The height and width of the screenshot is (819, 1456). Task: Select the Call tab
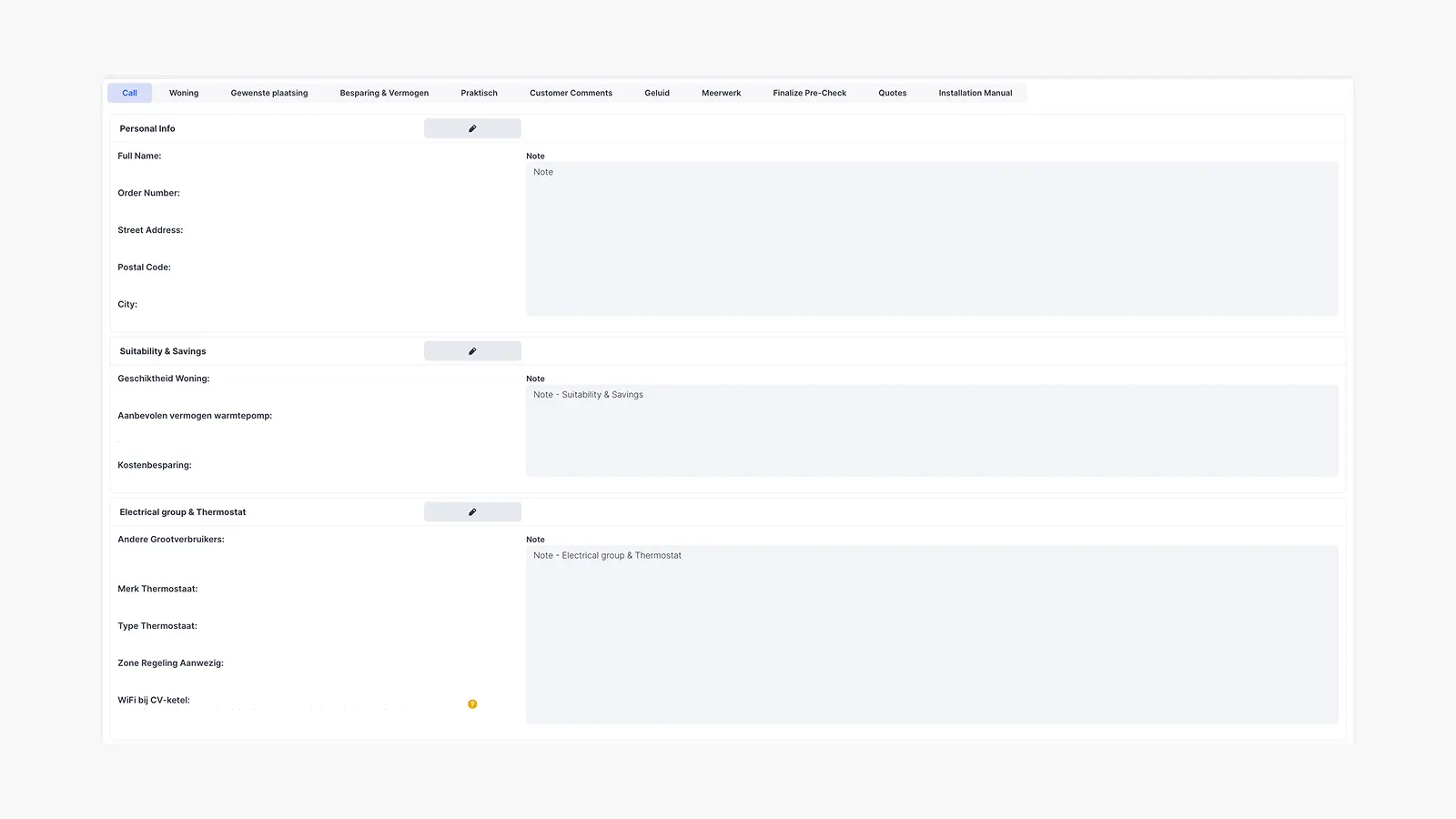(x=129, y=93)
